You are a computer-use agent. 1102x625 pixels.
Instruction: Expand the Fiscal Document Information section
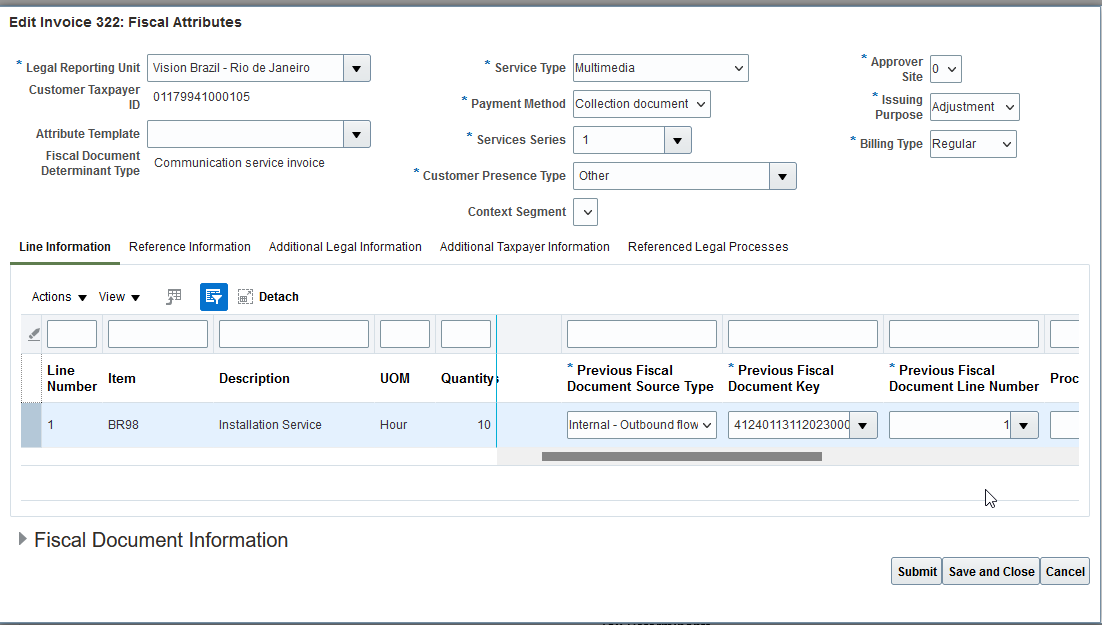20,539
